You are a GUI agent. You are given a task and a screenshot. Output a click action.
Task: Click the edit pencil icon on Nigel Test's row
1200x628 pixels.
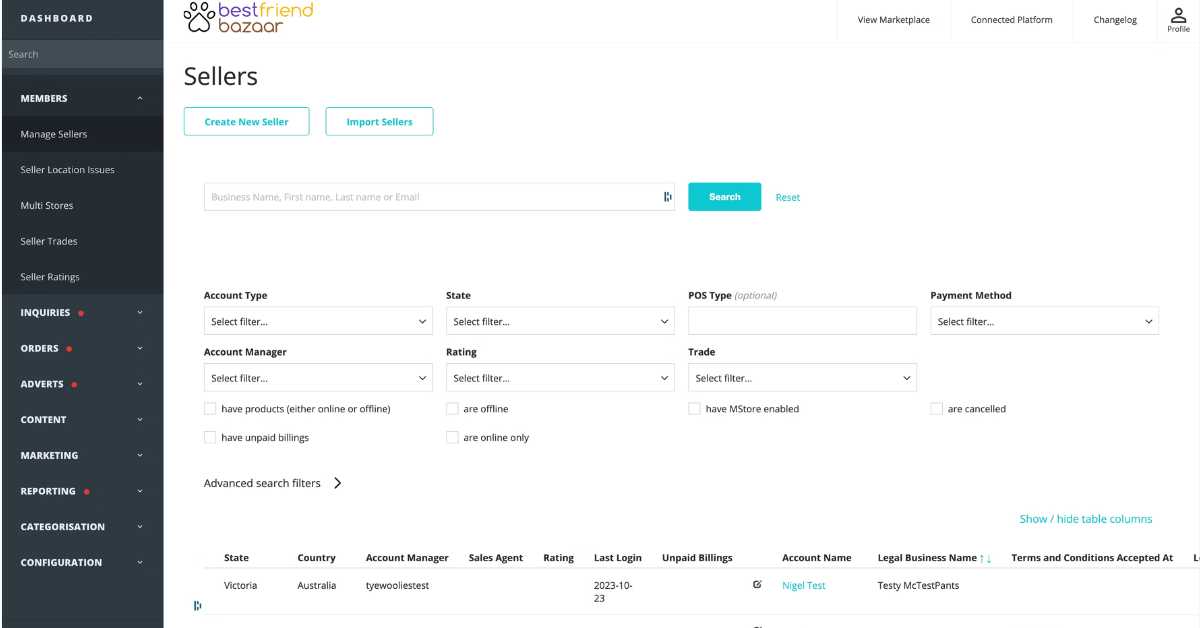757,584
